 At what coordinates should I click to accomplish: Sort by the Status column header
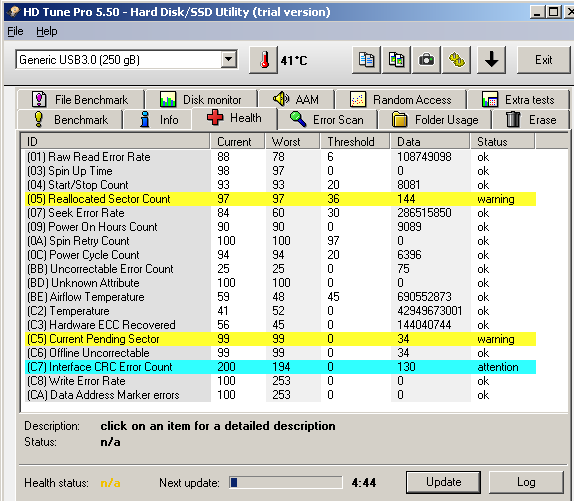point(503,142)
